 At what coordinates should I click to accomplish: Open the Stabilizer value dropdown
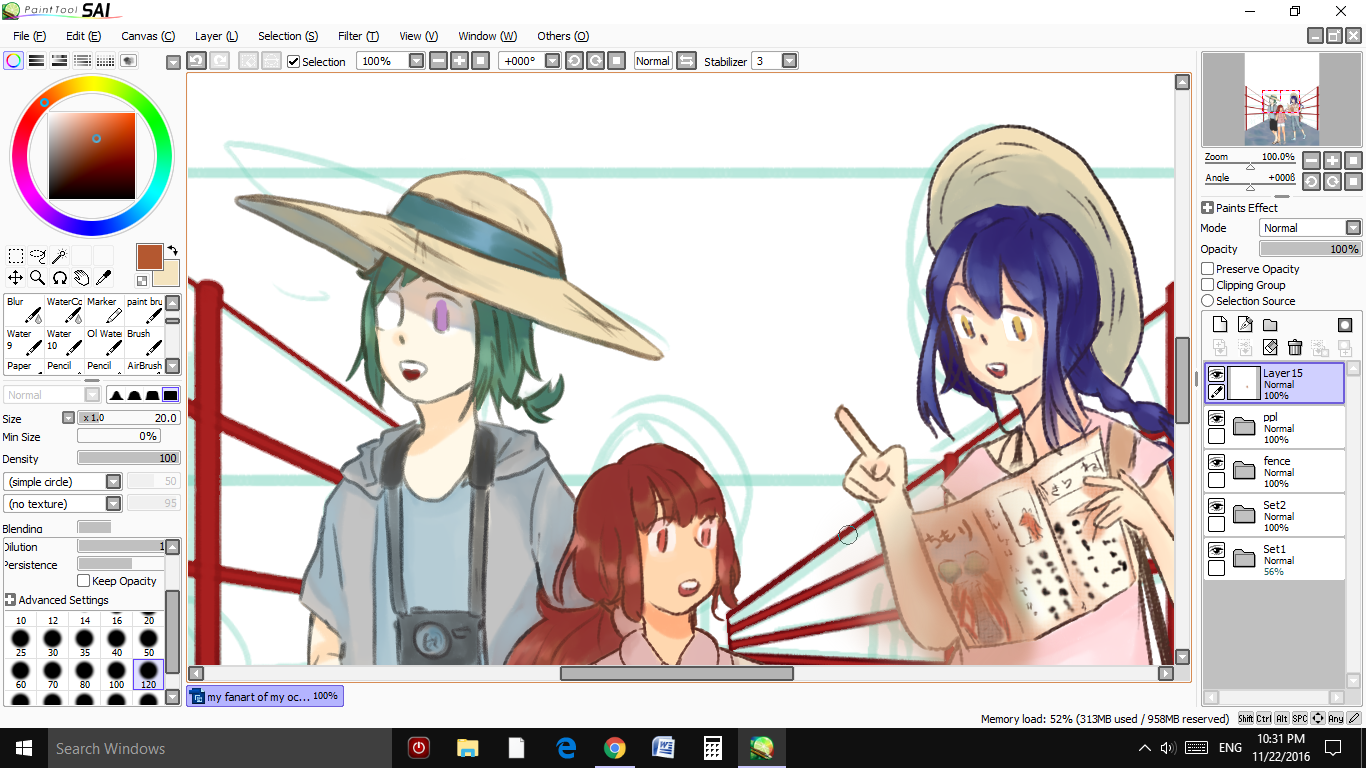789,61
